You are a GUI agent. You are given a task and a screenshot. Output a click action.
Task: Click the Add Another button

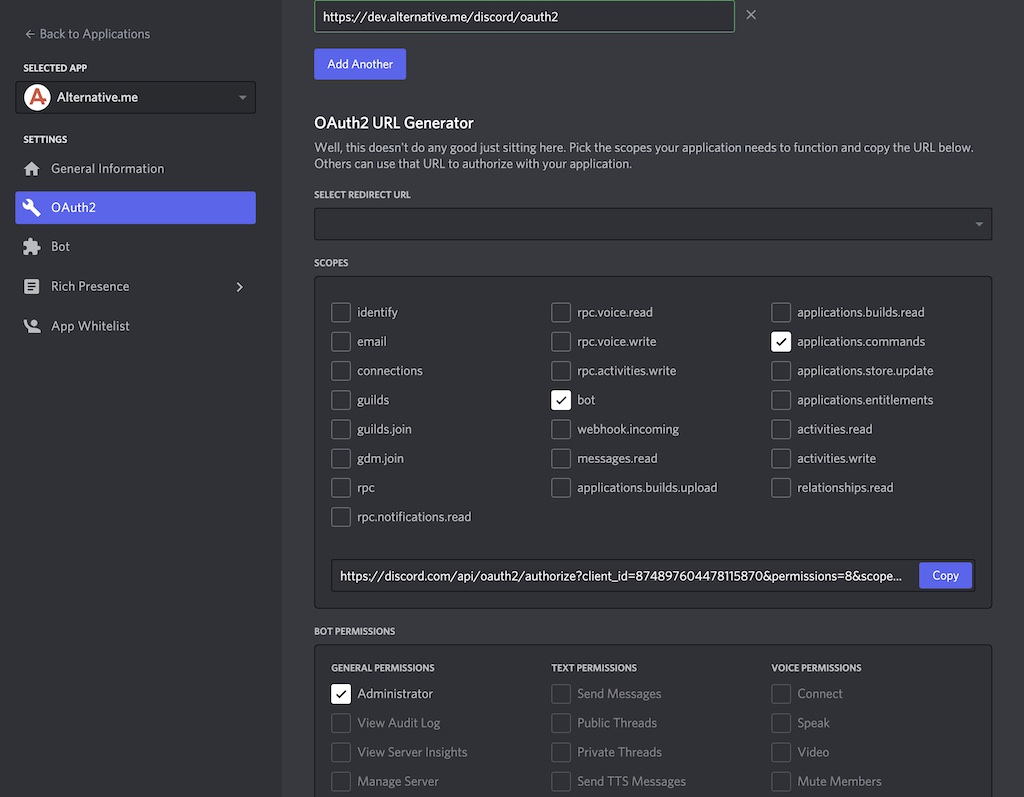coord(359,63)
